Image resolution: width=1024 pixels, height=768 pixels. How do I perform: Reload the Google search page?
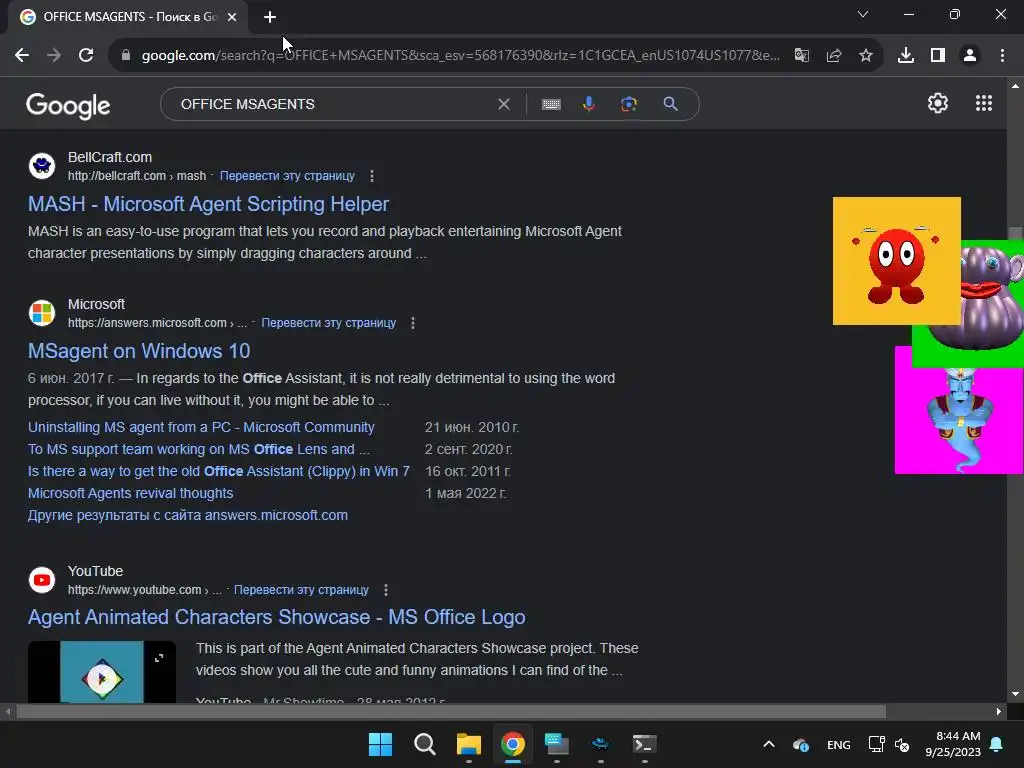[86, 56]
